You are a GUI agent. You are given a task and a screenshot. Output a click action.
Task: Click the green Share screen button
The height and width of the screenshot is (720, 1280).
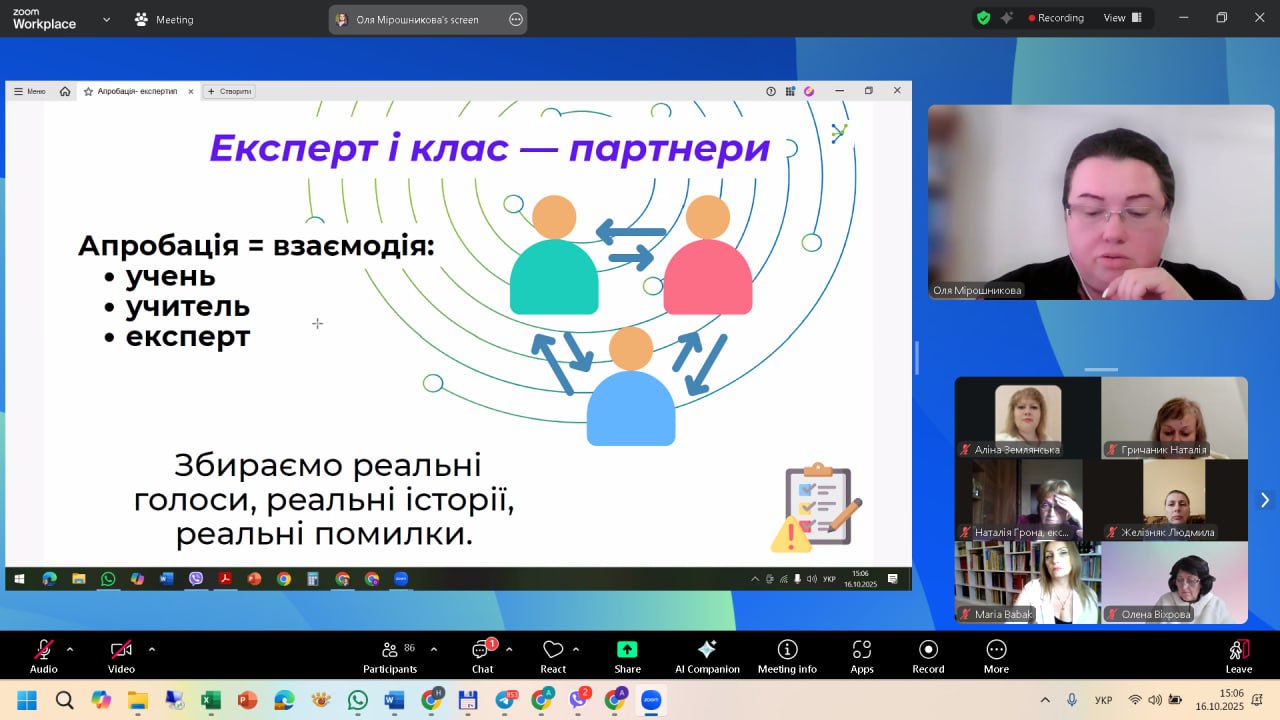coord(627,656)
